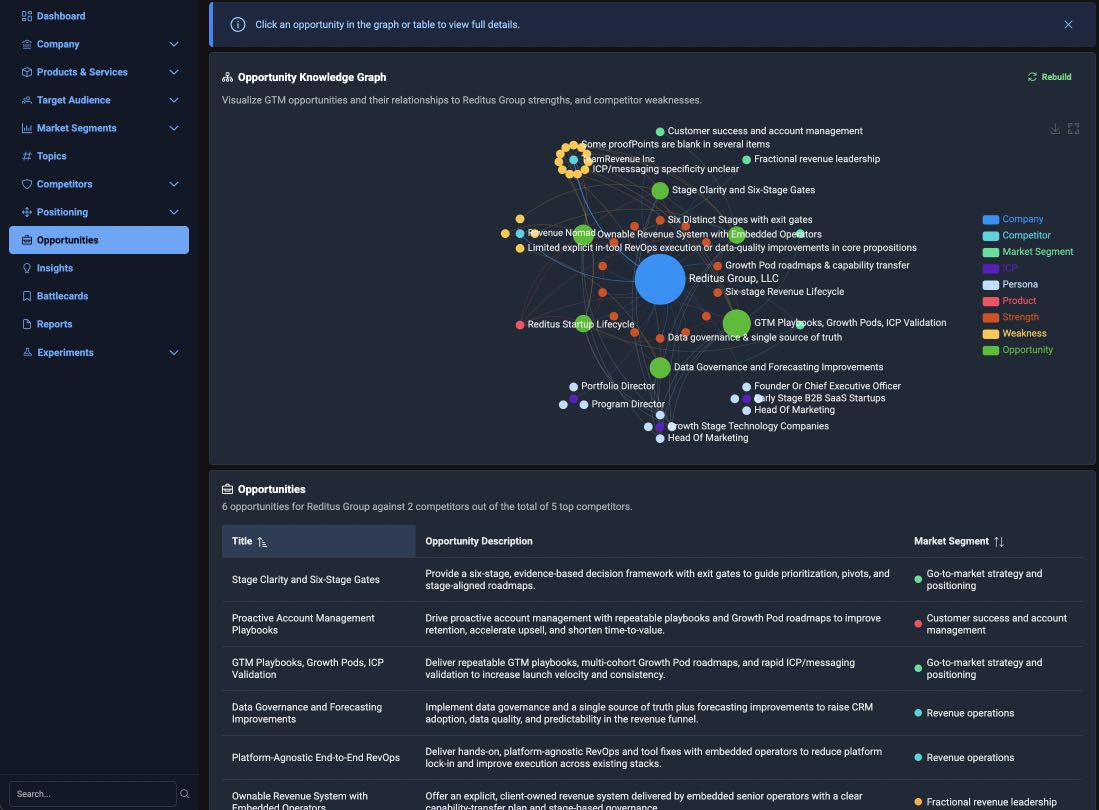Open Platform-Agnostic End-to-End RevOps row

coord(652,757)
